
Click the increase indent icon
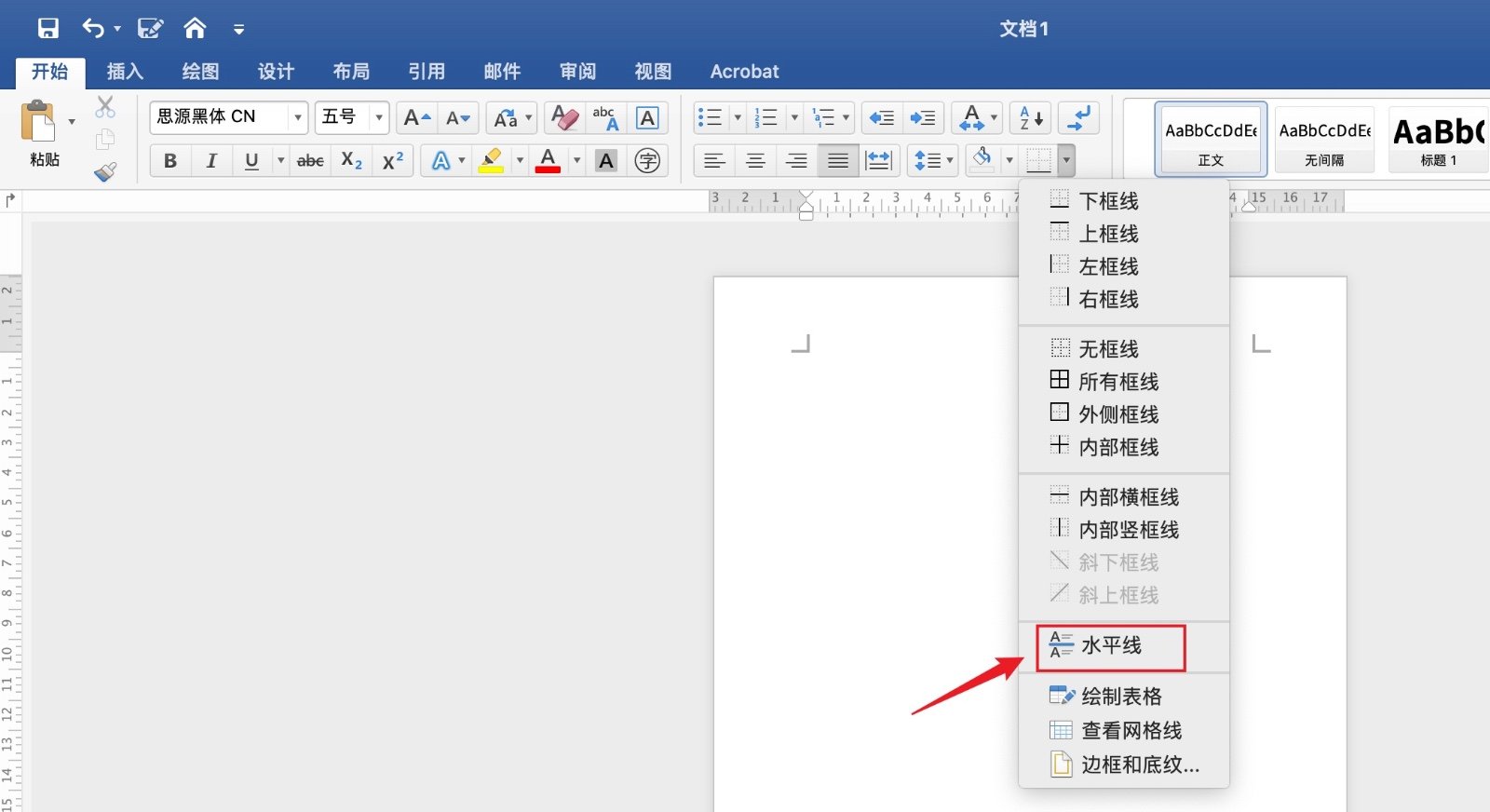(x=923, y=117)
